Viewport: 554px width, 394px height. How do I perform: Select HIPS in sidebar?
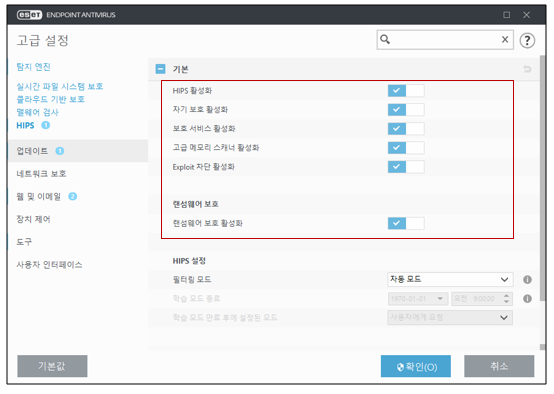(25, 125)
